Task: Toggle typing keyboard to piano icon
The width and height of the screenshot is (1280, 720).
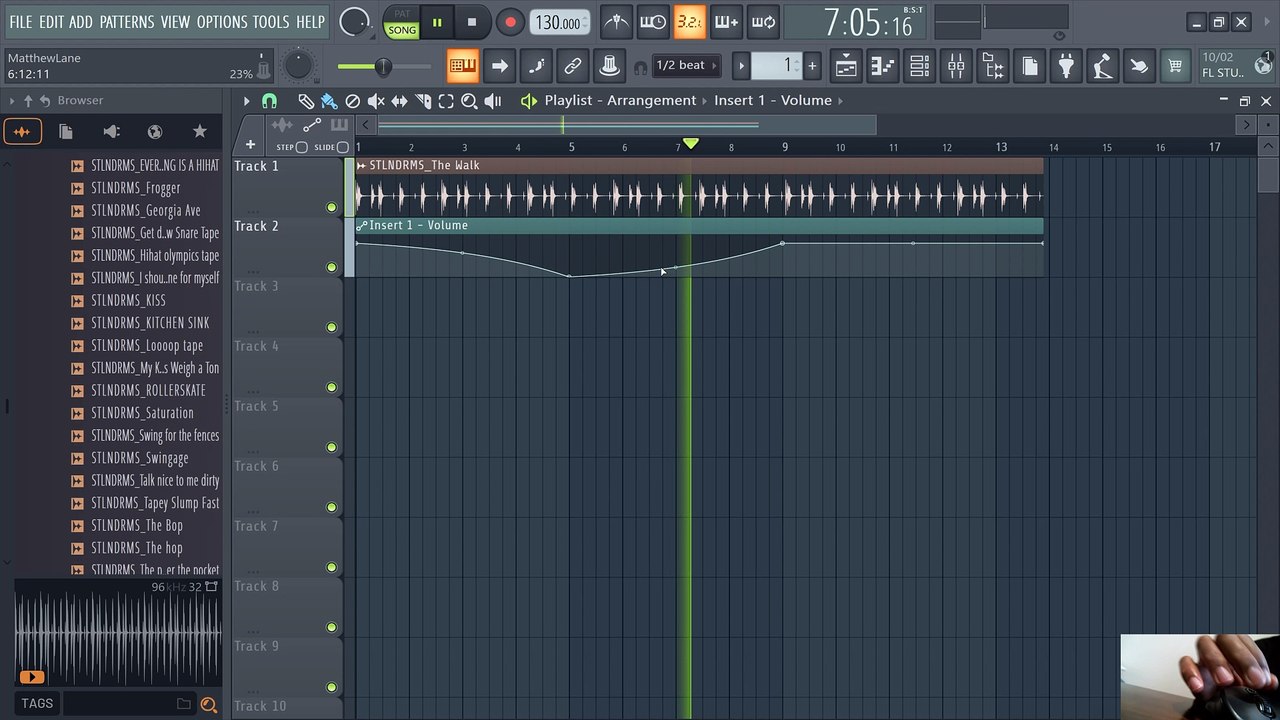Action: pos(462,66)
